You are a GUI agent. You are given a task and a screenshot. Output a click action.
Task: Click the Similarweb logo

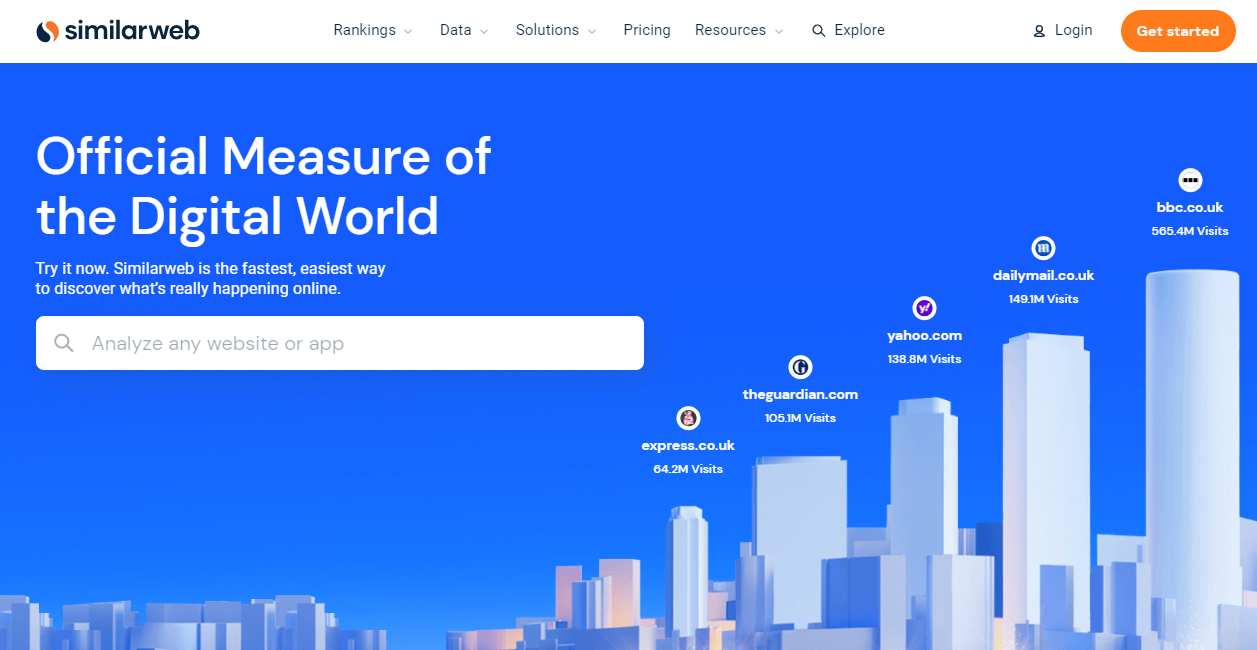[x=118, y=31]
